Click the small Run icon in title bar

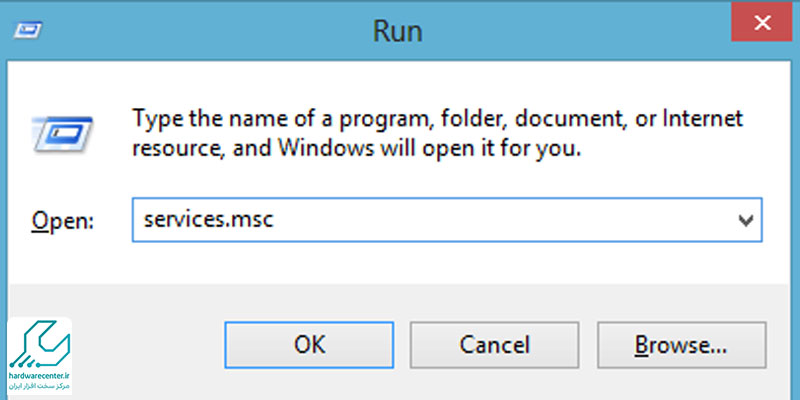coord(28,31)
